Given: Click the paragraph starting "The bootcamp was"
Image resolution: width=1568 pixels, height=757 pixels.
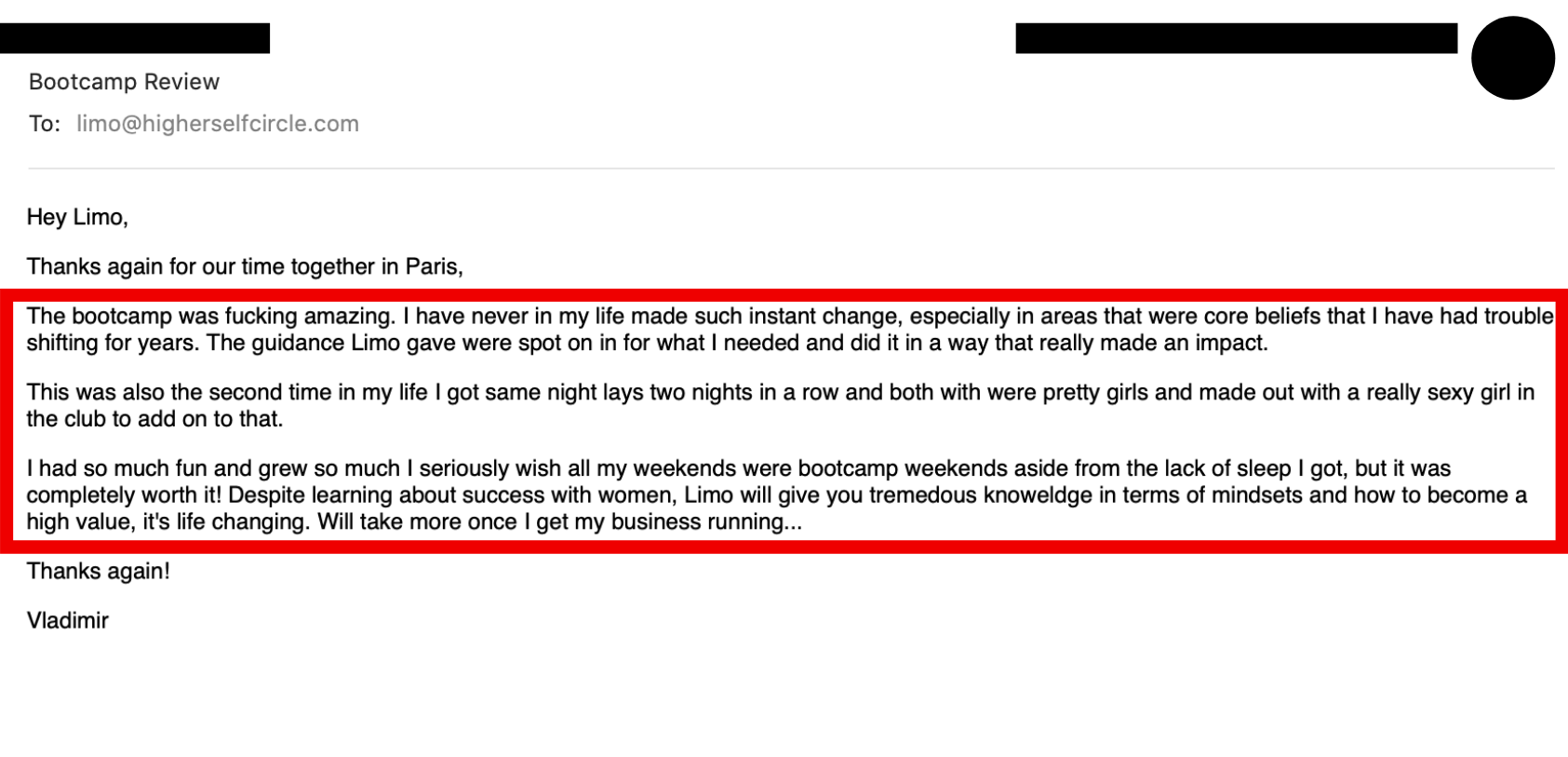Looking at the screenshot, I should tap(789, 330).
